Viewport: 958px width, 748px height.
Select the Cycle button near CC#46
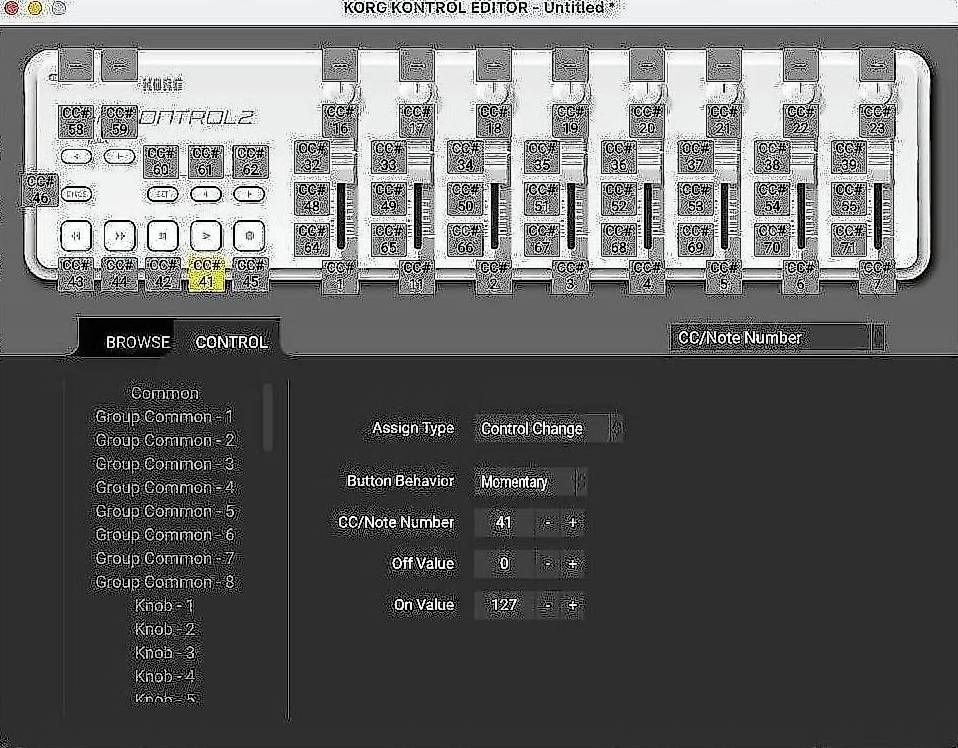(x=76, y=194)
